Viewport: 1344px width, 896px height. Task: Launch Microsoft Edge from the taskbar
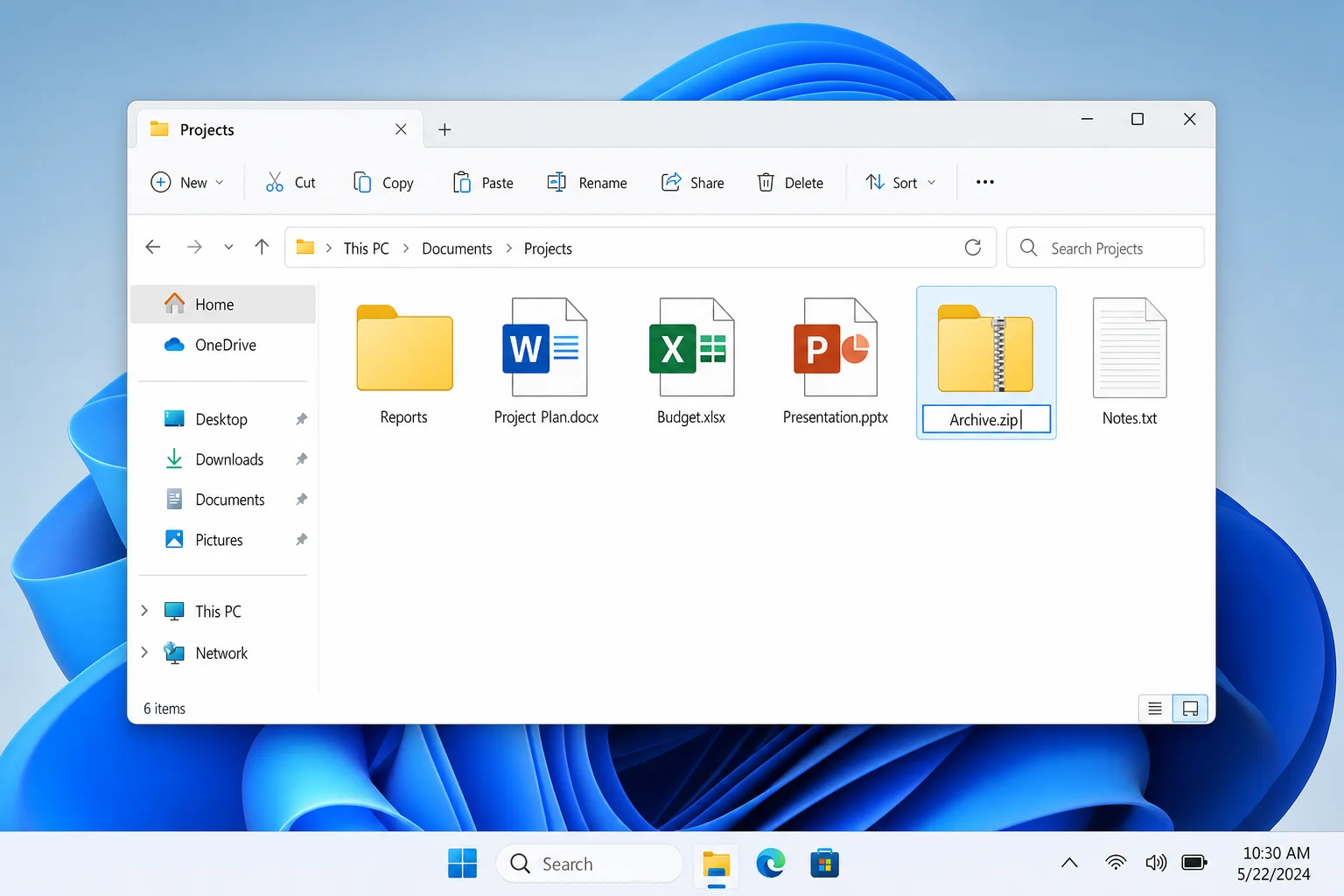coord(771,864)
